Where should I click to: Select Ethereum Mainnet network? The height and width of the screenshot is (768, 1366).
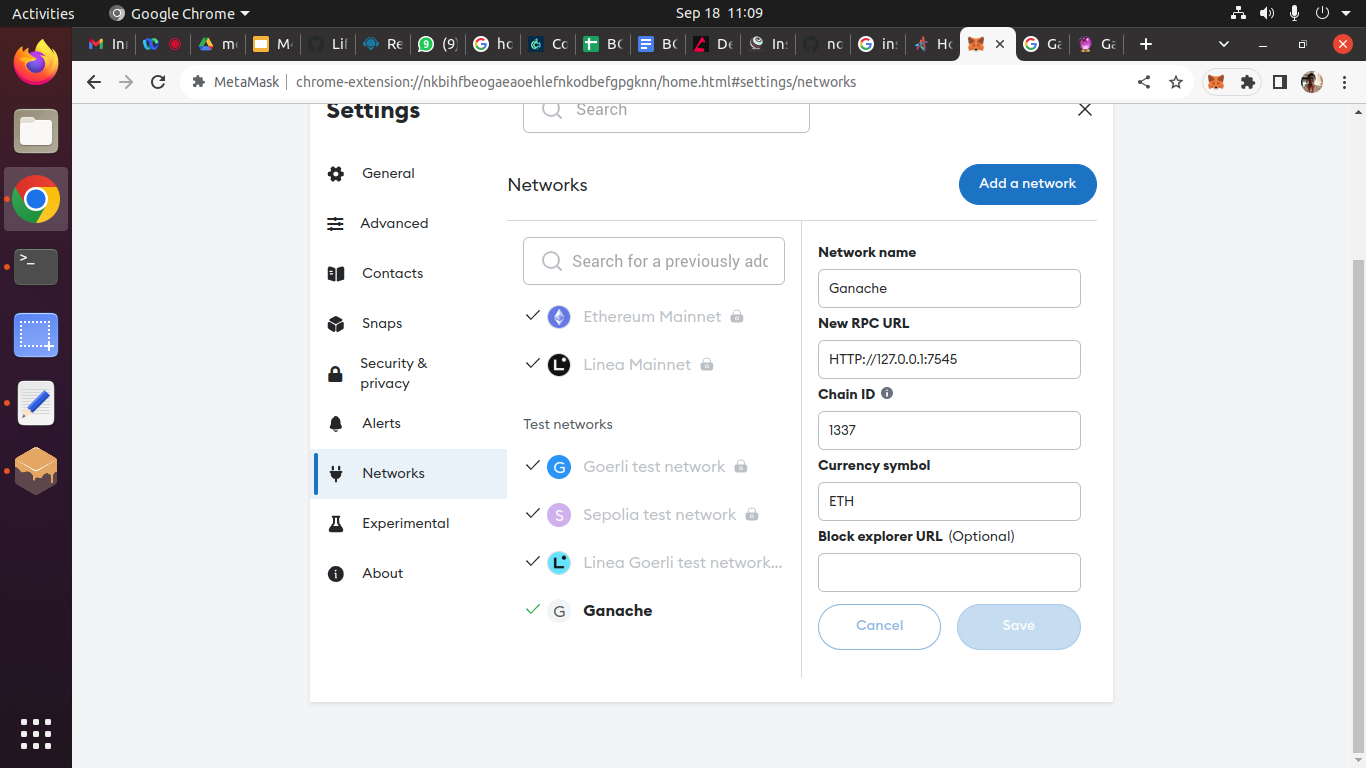(x=652, y=317)
